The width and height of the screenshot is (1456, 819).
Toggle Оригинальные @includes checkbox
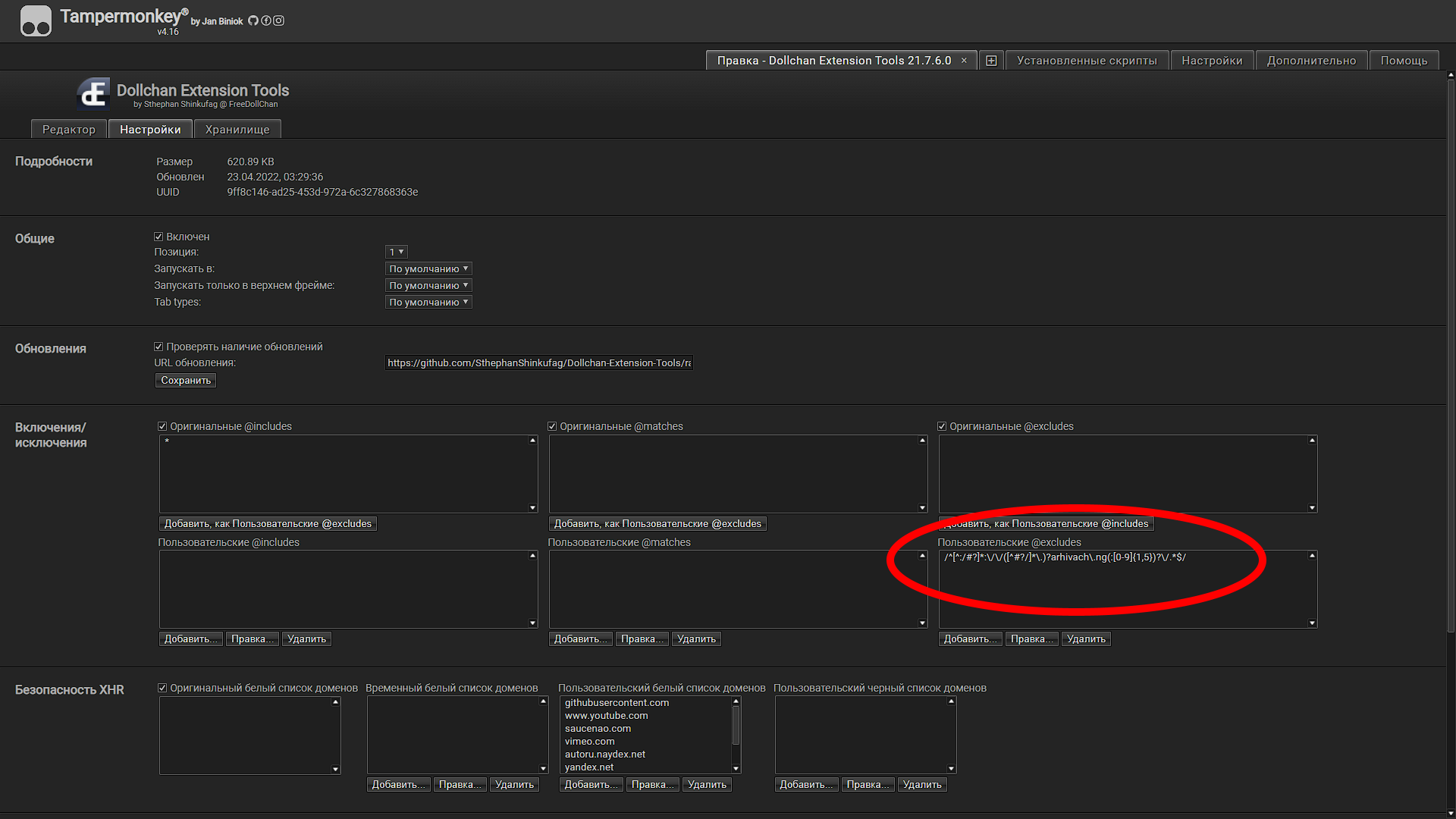[162, 426]
